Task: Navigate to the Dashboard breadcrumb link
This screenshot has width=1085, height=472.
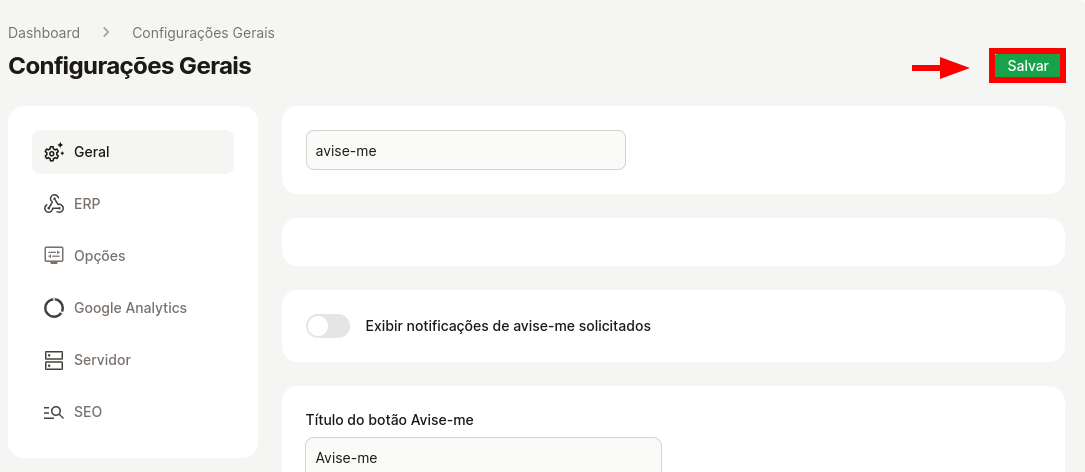Action: point(44,33)
